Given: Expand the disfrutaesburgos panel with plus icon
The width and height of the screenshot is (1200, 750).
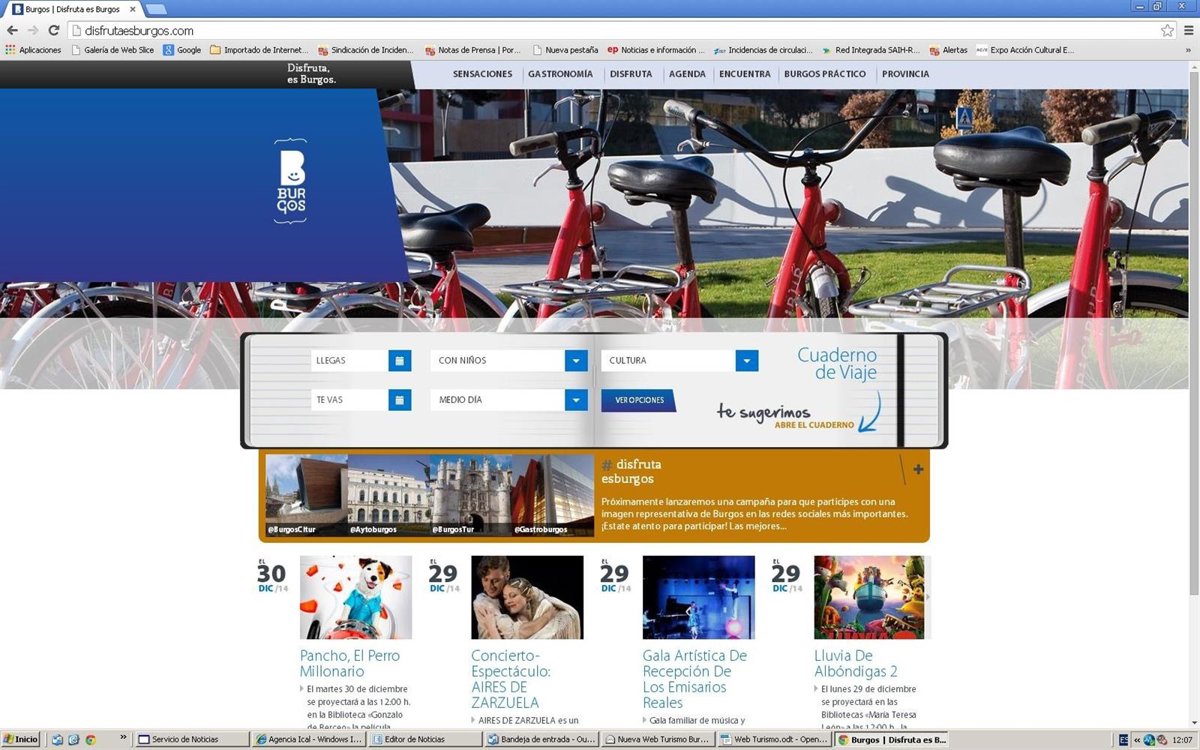Looking at the screenshot, I should coord(918,469).
